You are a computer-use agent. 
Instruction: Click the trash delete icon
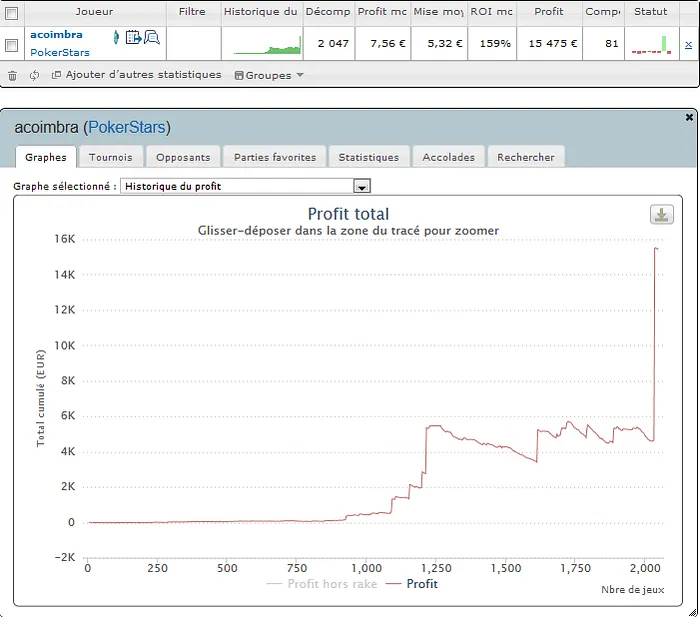pyautogui.click(x=12, y=75)
